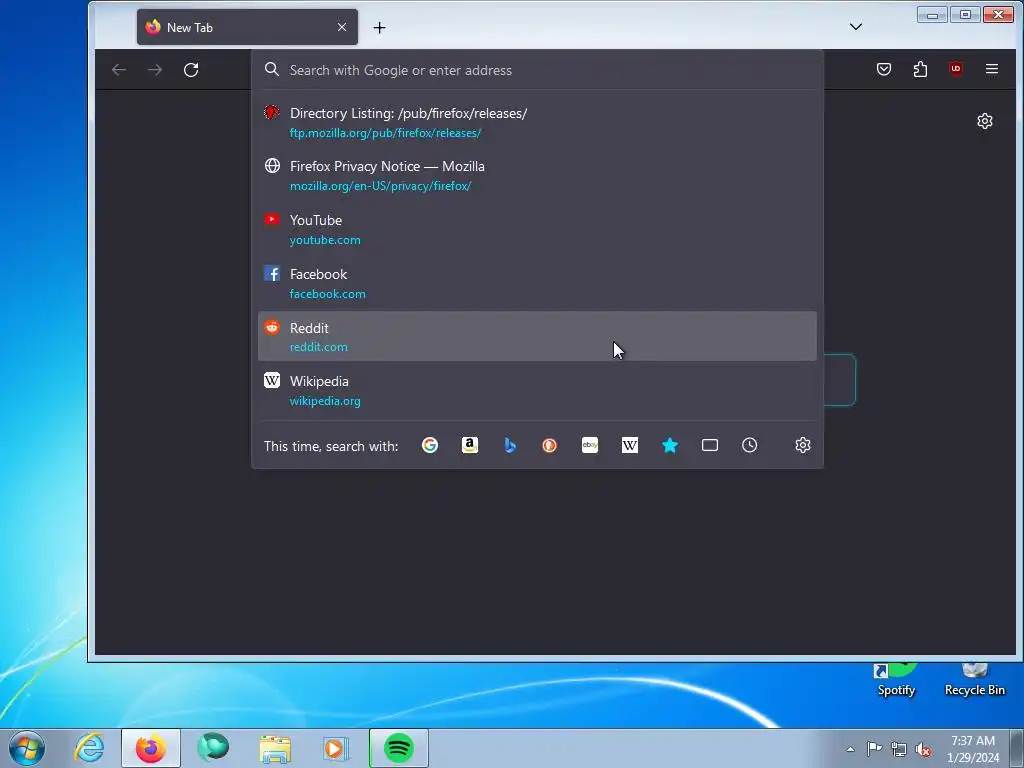
Task: Search open tabs with tabs icon
Action: pyautogui.click(x=710, y=445)
